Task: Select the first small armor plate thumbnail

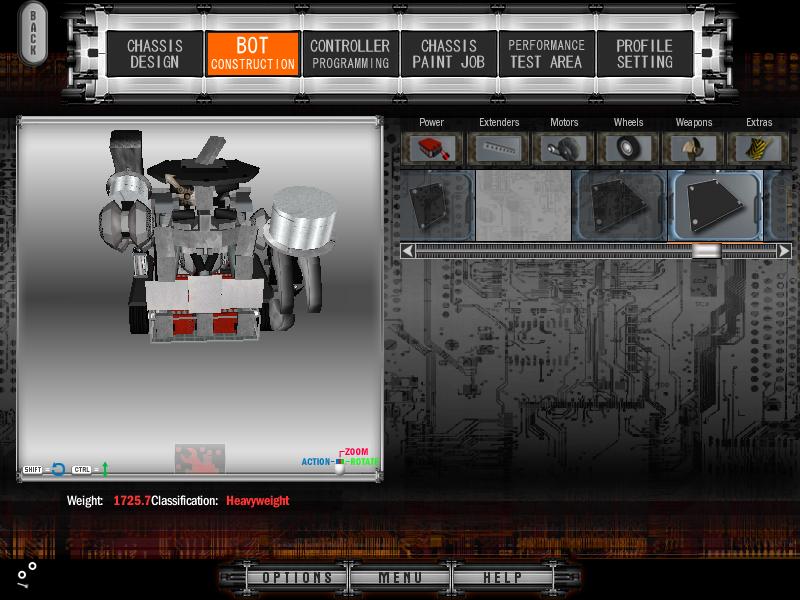Action: pos(437,206)
